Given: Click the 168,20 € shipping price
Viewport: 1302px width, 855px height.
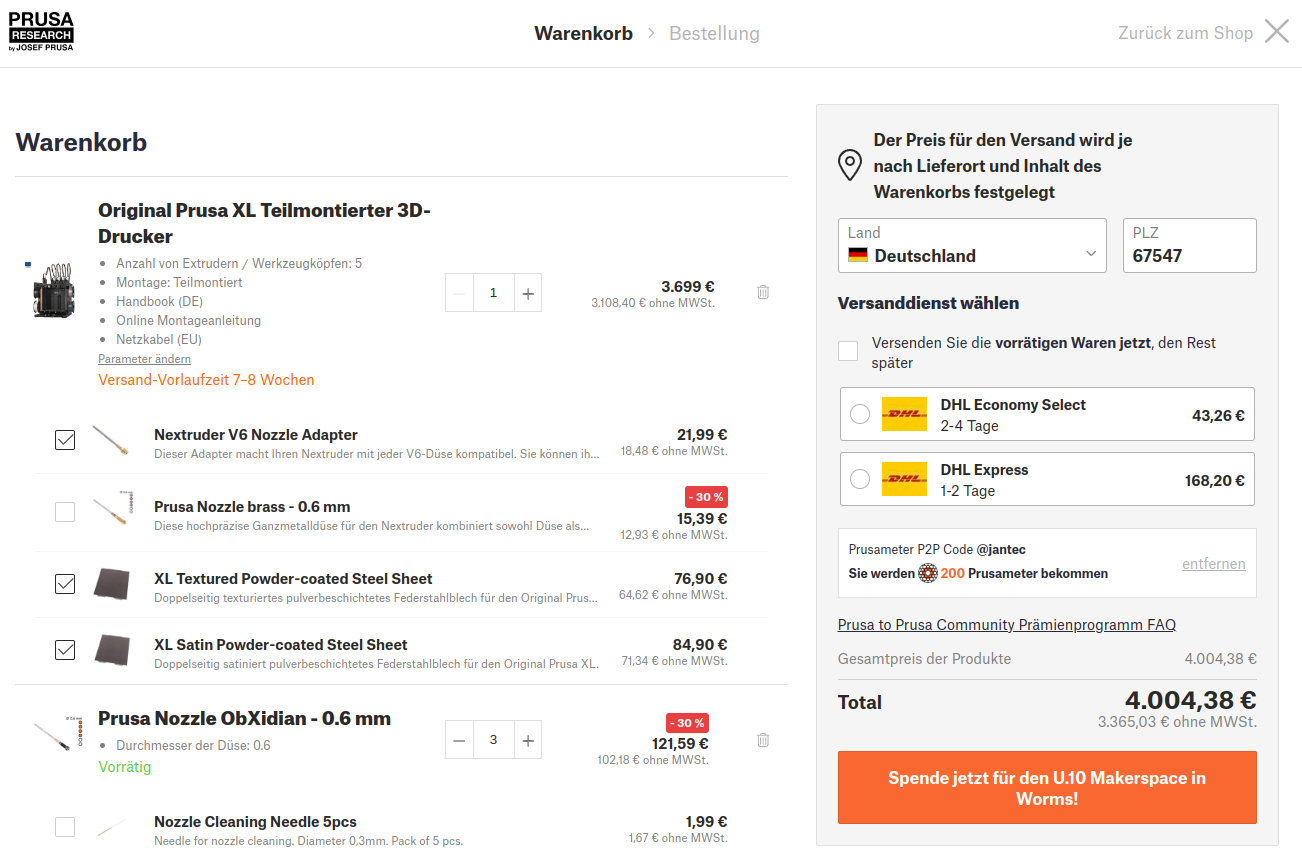Looking at the screenshot, I should [x=1215, y=481].
